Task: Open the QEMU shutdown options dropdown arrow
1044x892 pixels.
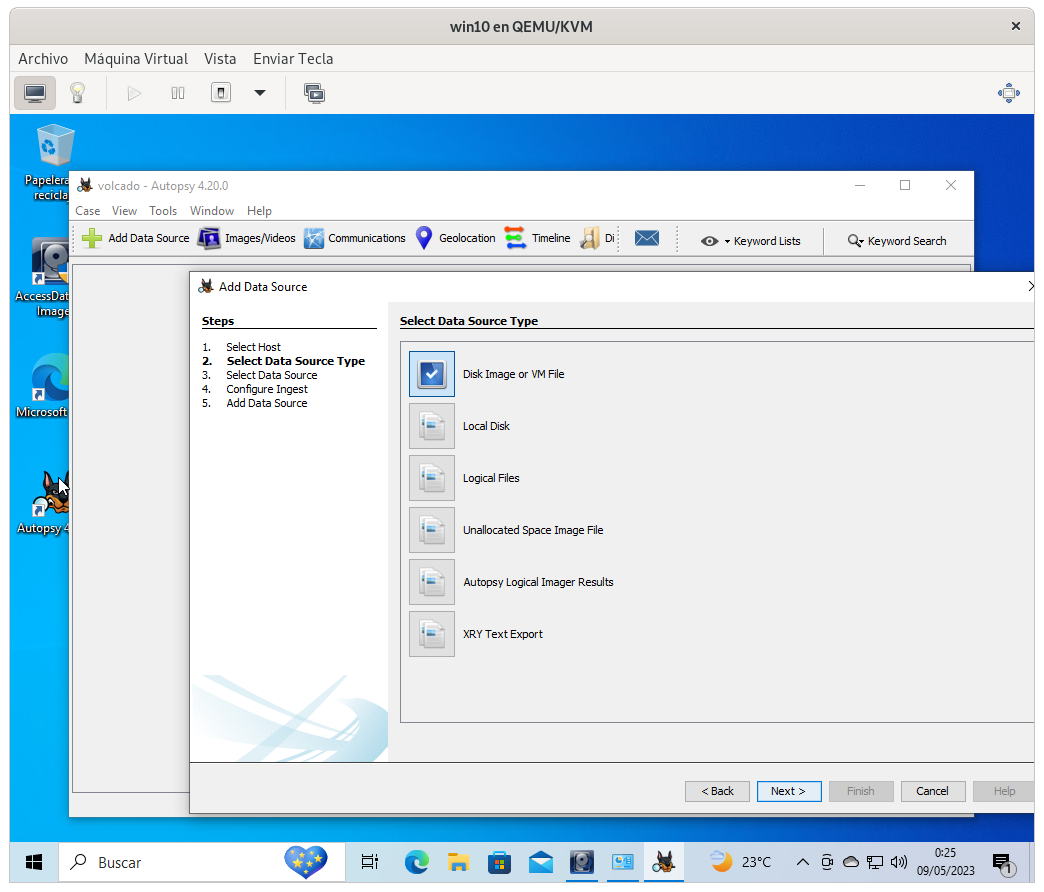Action: click(x=260, y=93)
